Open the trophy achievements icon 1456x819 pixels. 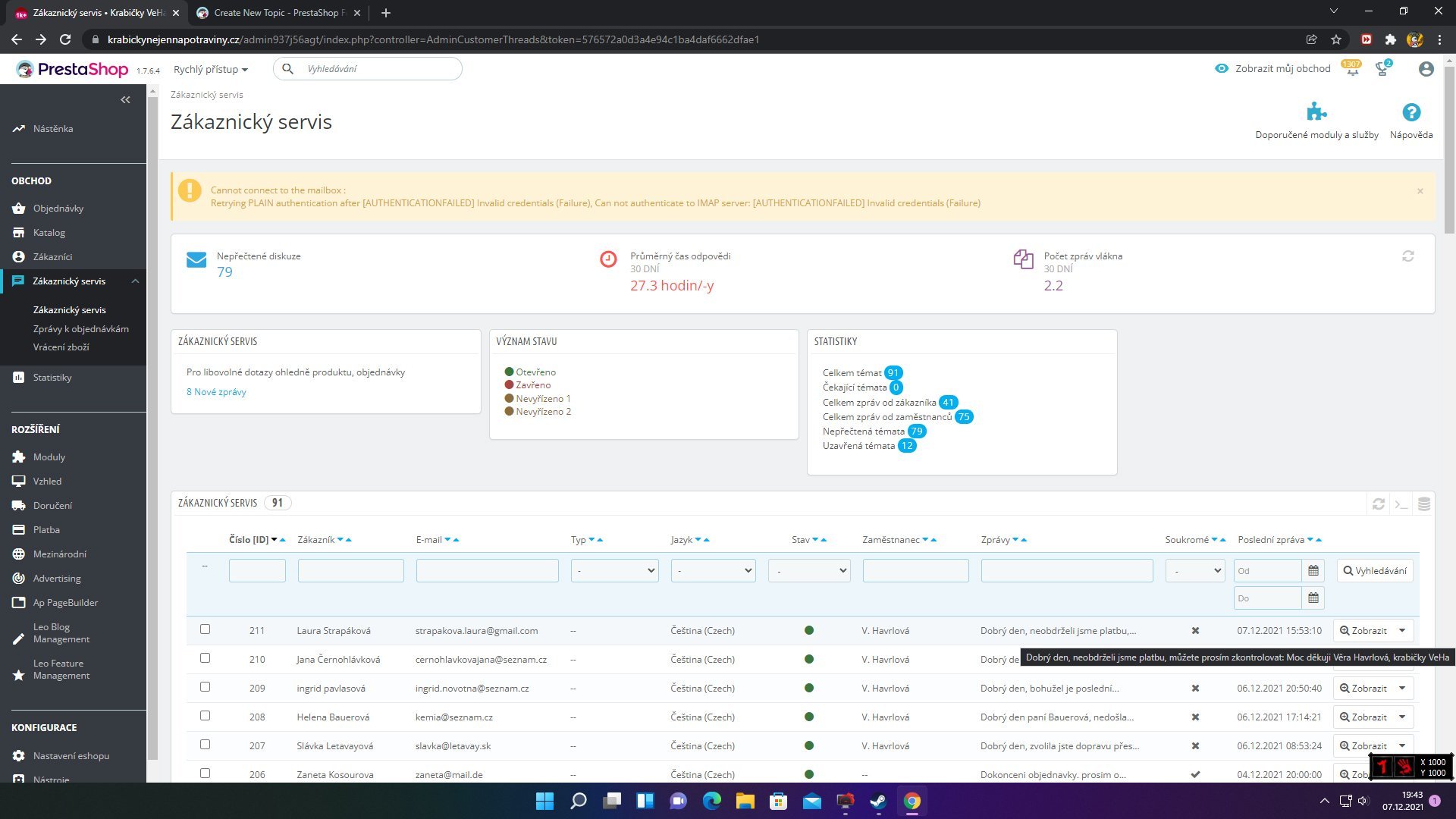[x=1382, y=69]
